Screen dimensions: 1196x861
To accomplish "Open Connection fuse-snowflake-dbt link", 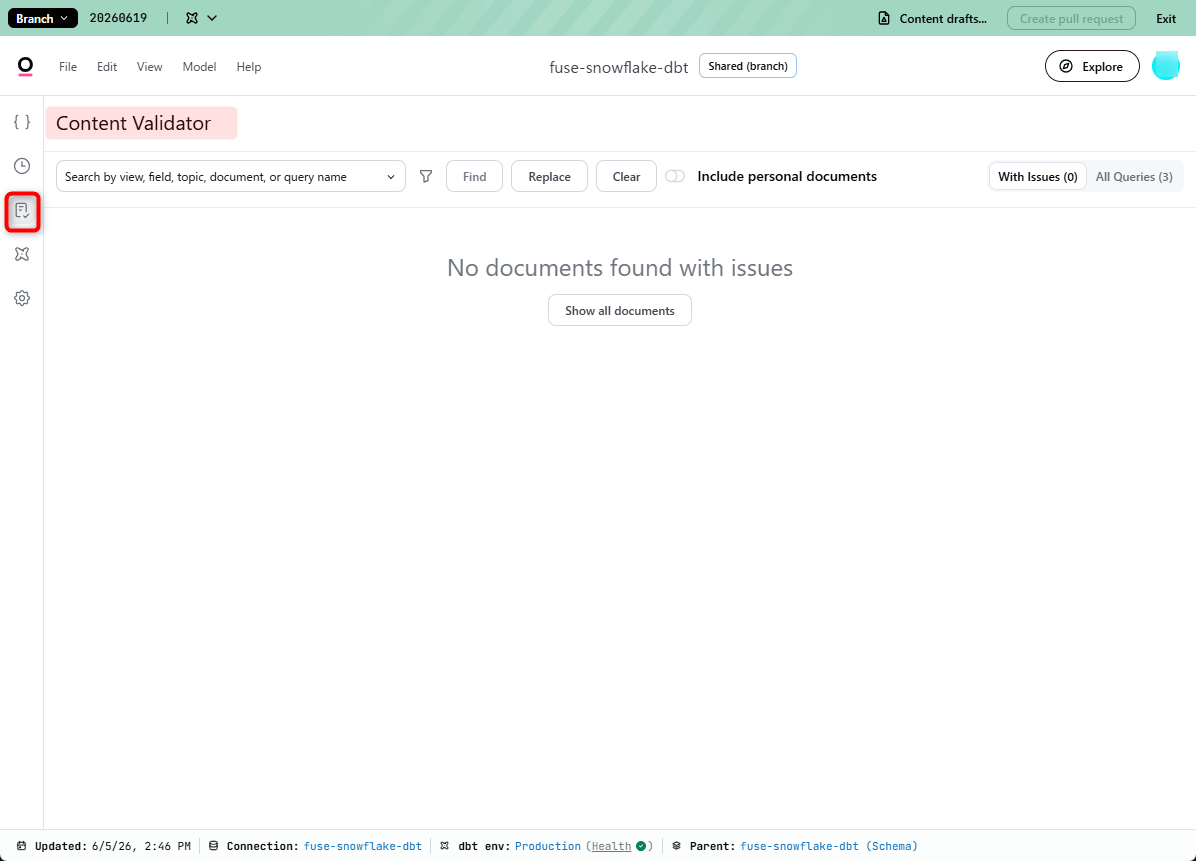I will pyautogui.click(x=362, y=846).
